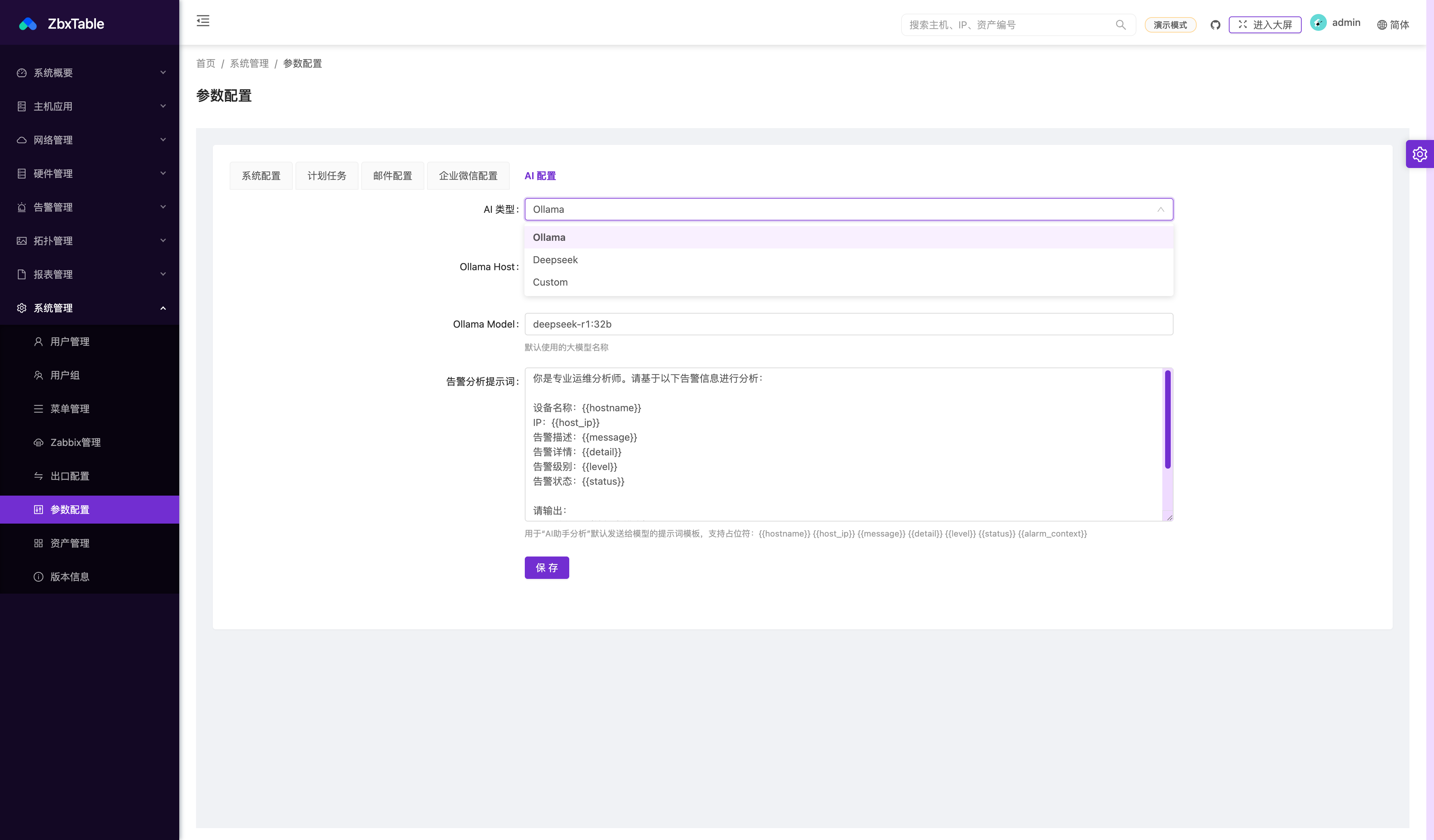Open the 用户组 menu item
The image size is (1434, 840).
(x=89, y=375)
